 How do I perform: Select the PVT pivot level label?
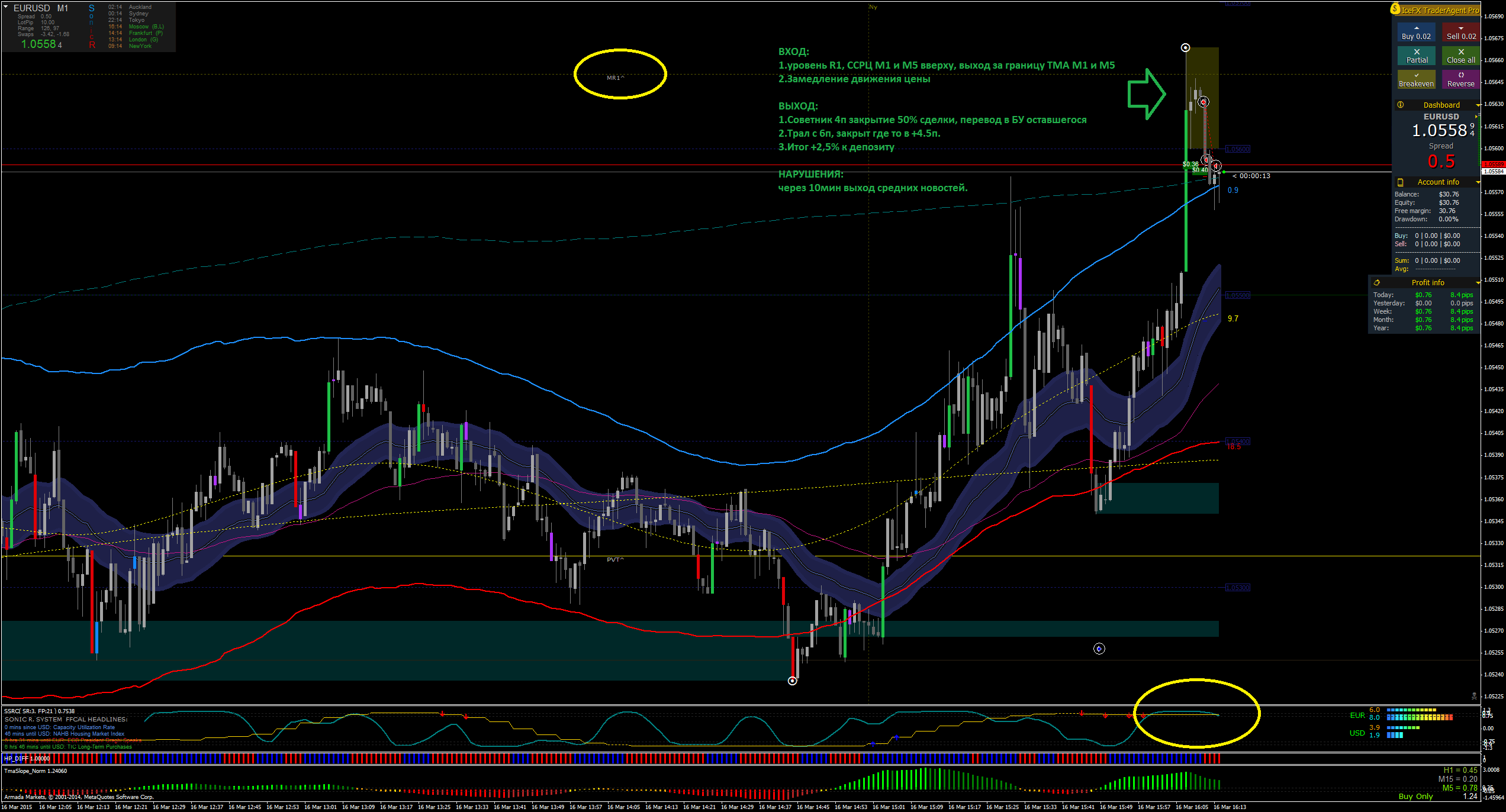coord(615,559)
